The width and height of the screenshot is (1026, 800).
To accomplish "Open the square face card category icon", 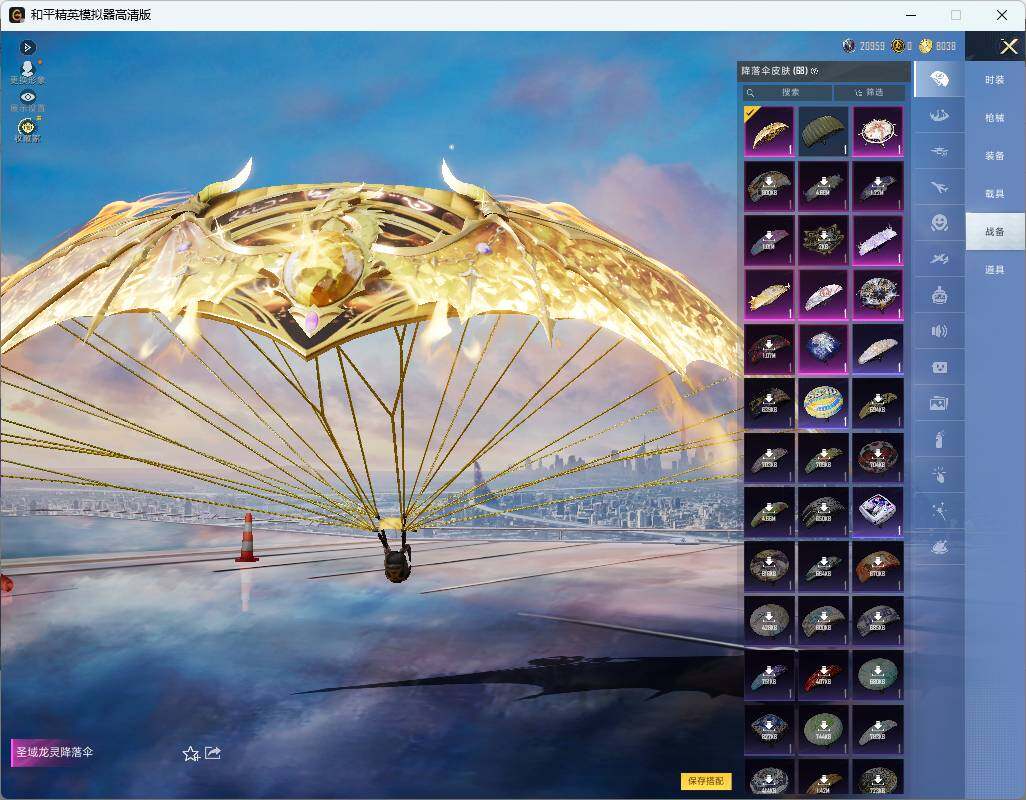I will (x=939, y=367).
